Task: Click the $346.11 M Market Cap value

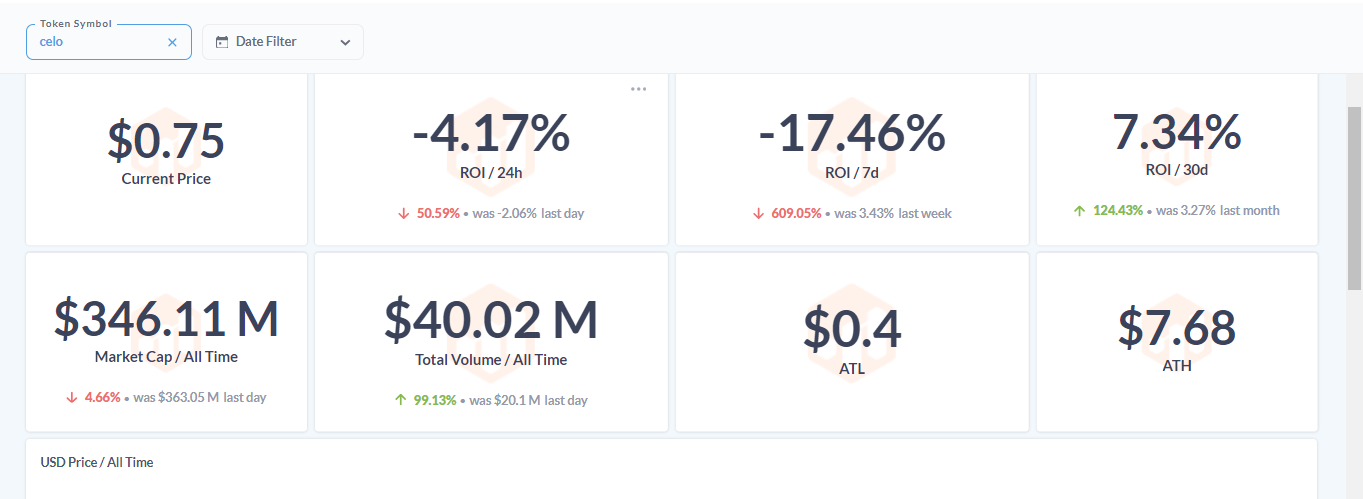Action: pyautogui.click(x=166, y=318)
